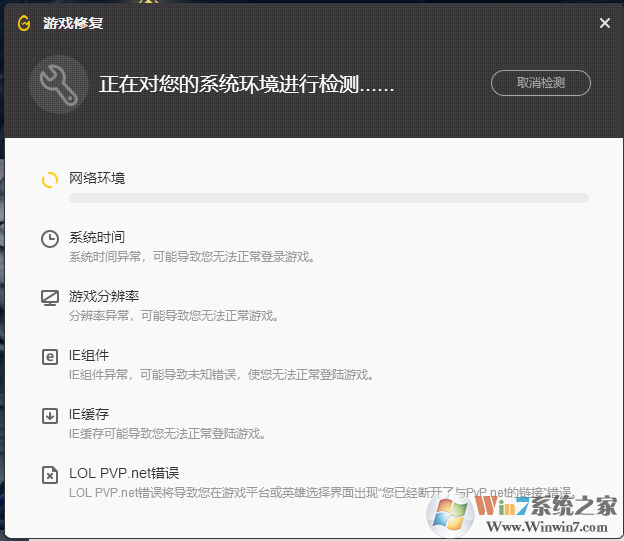The width and height of the screenshot is (624, 541).
Task: Click the 分辨率异常 description text
Action: pos(174,316)
